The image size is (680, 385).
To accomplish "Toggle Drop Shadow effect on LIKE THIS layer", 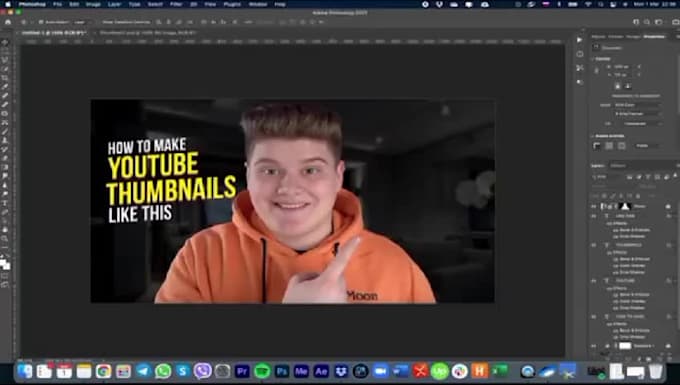I will pyautogui.click(x=615, y=236).
